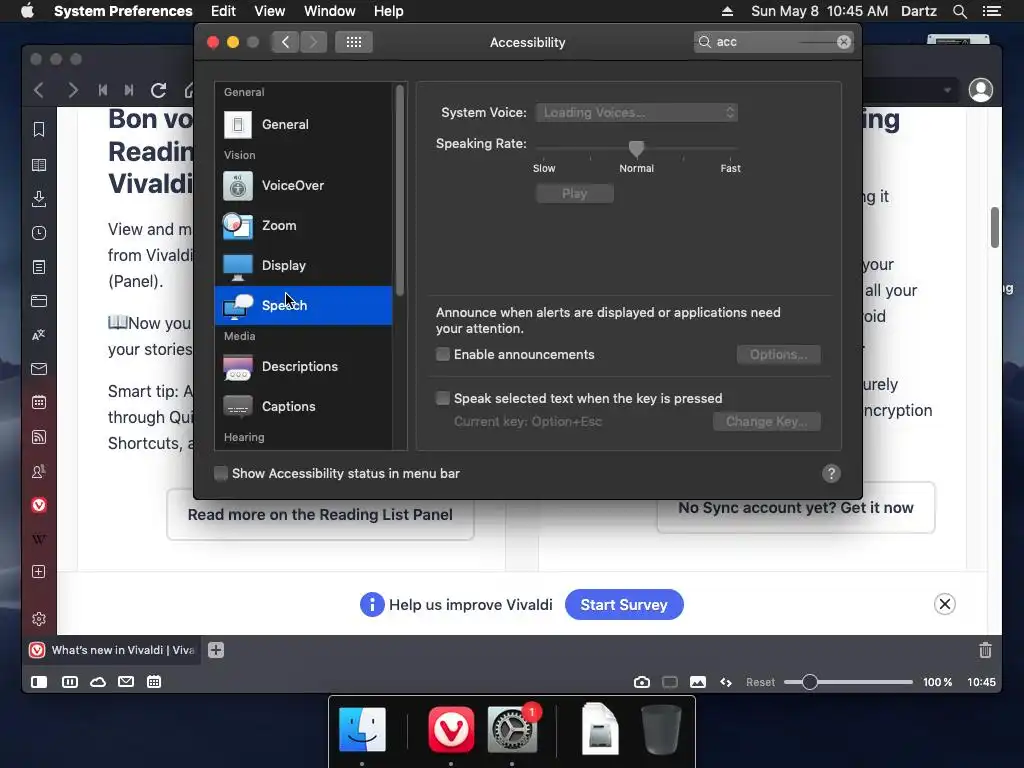This screenshot has width=1024, height=768.
Task: Open the Accessibility help question mark
Action: [831, 473]
